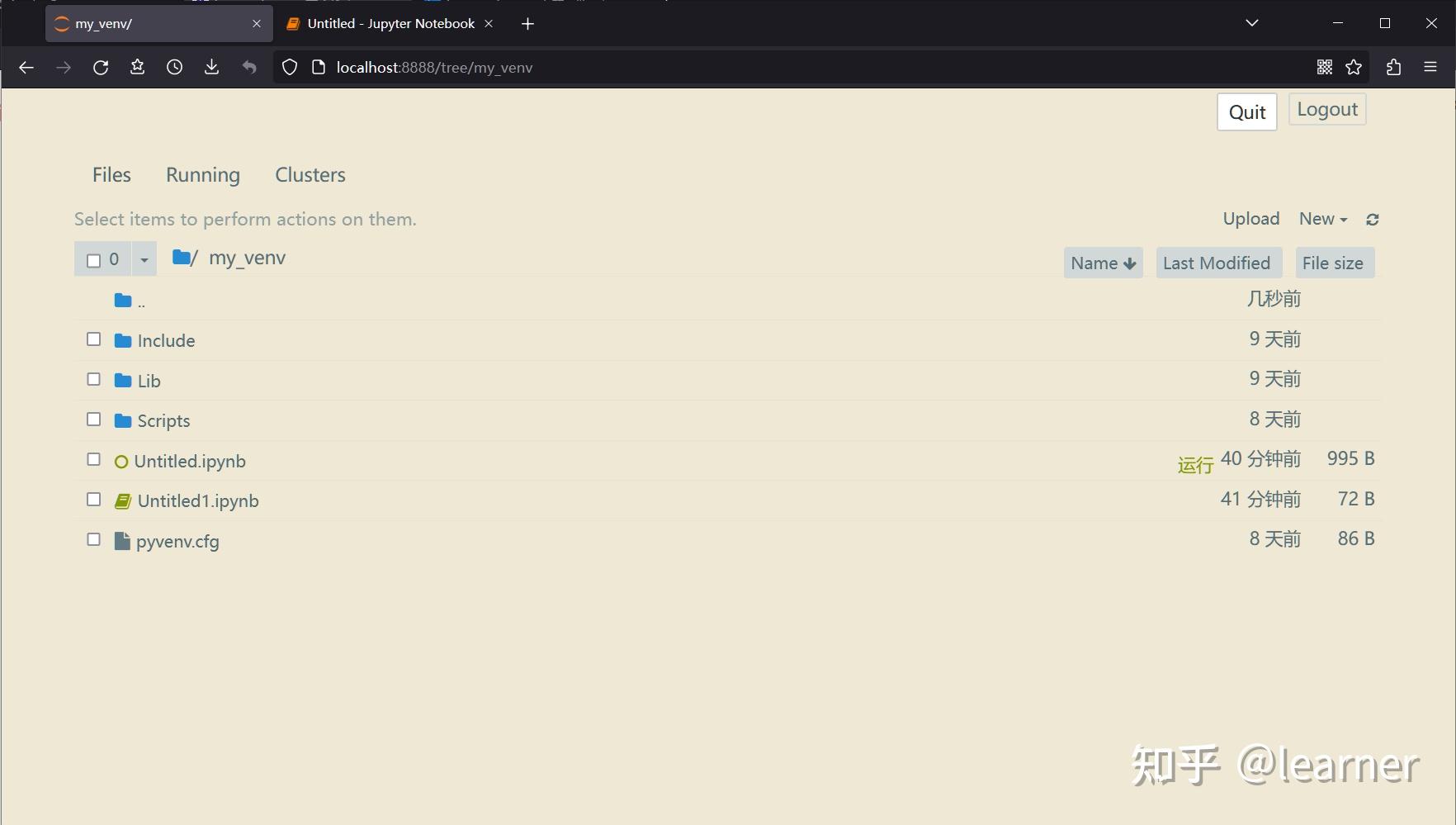1456x825 pixels.
Task: Sort by File size column
Action: pyautogui.click(x=1334, y=263)
